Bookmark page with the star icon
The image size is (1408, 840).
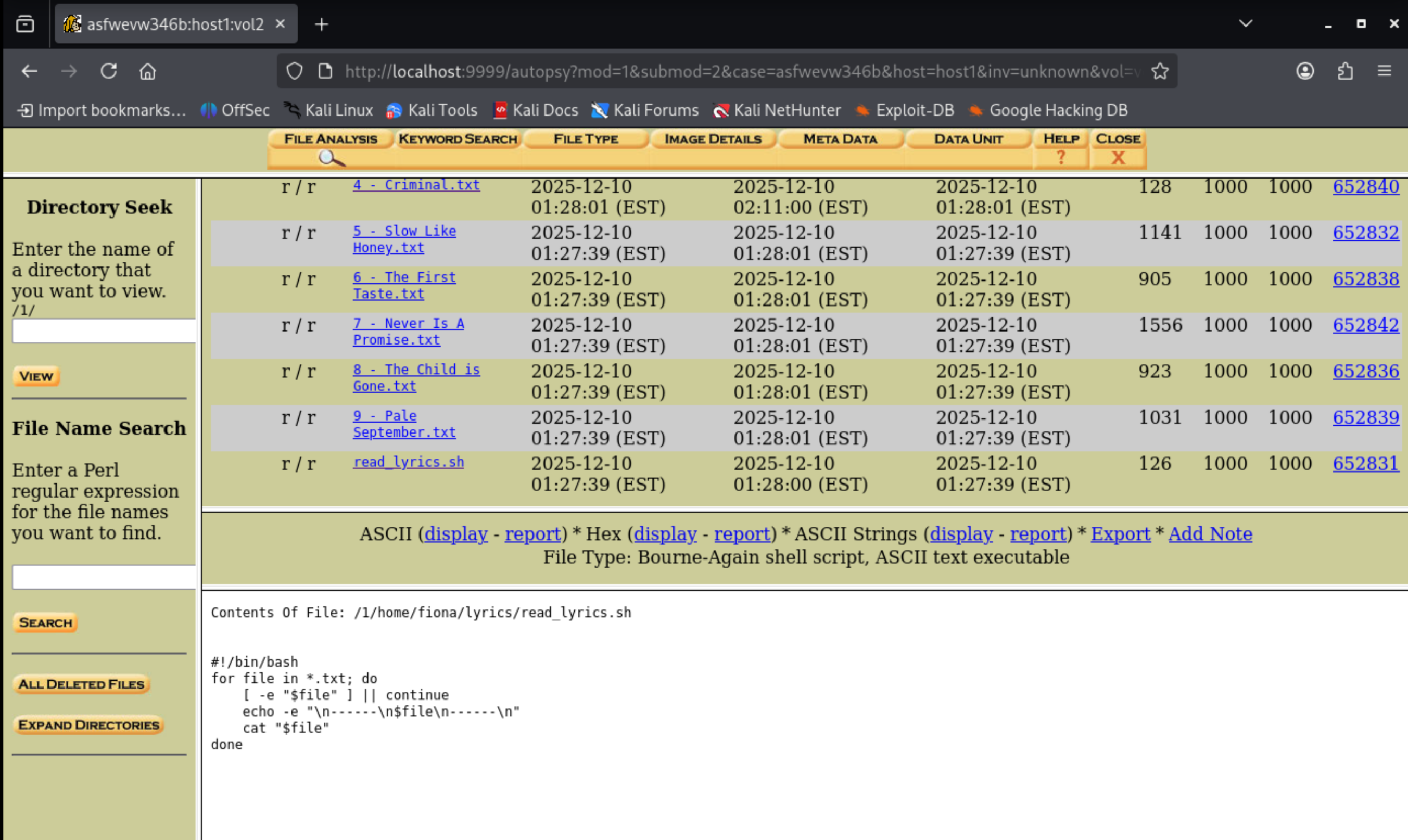tap(1160, 71)
